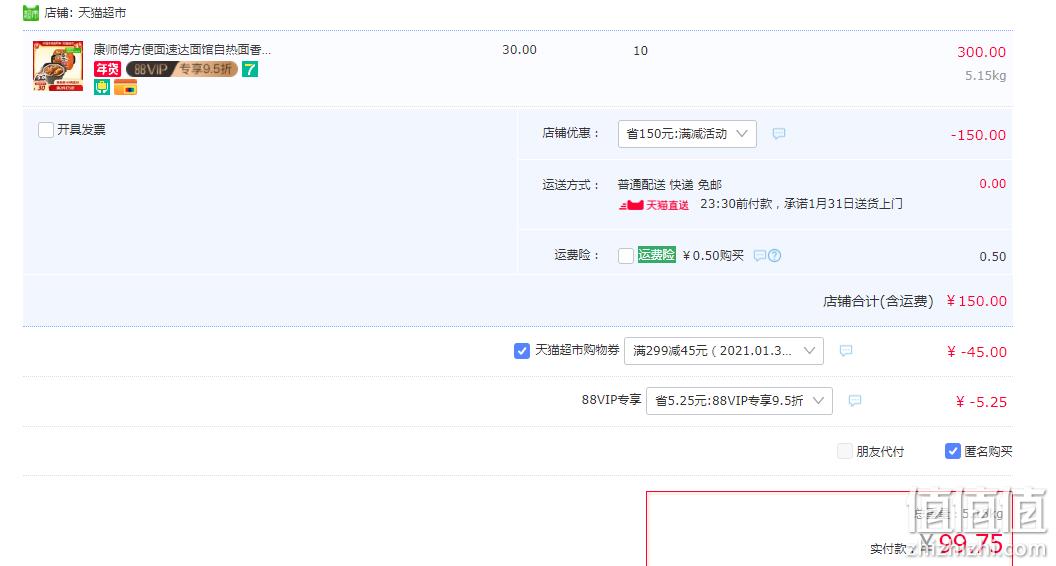This screenshot has width=1056, height=566.
Task: Click the unit price 30.00
Action: [519, 50]
